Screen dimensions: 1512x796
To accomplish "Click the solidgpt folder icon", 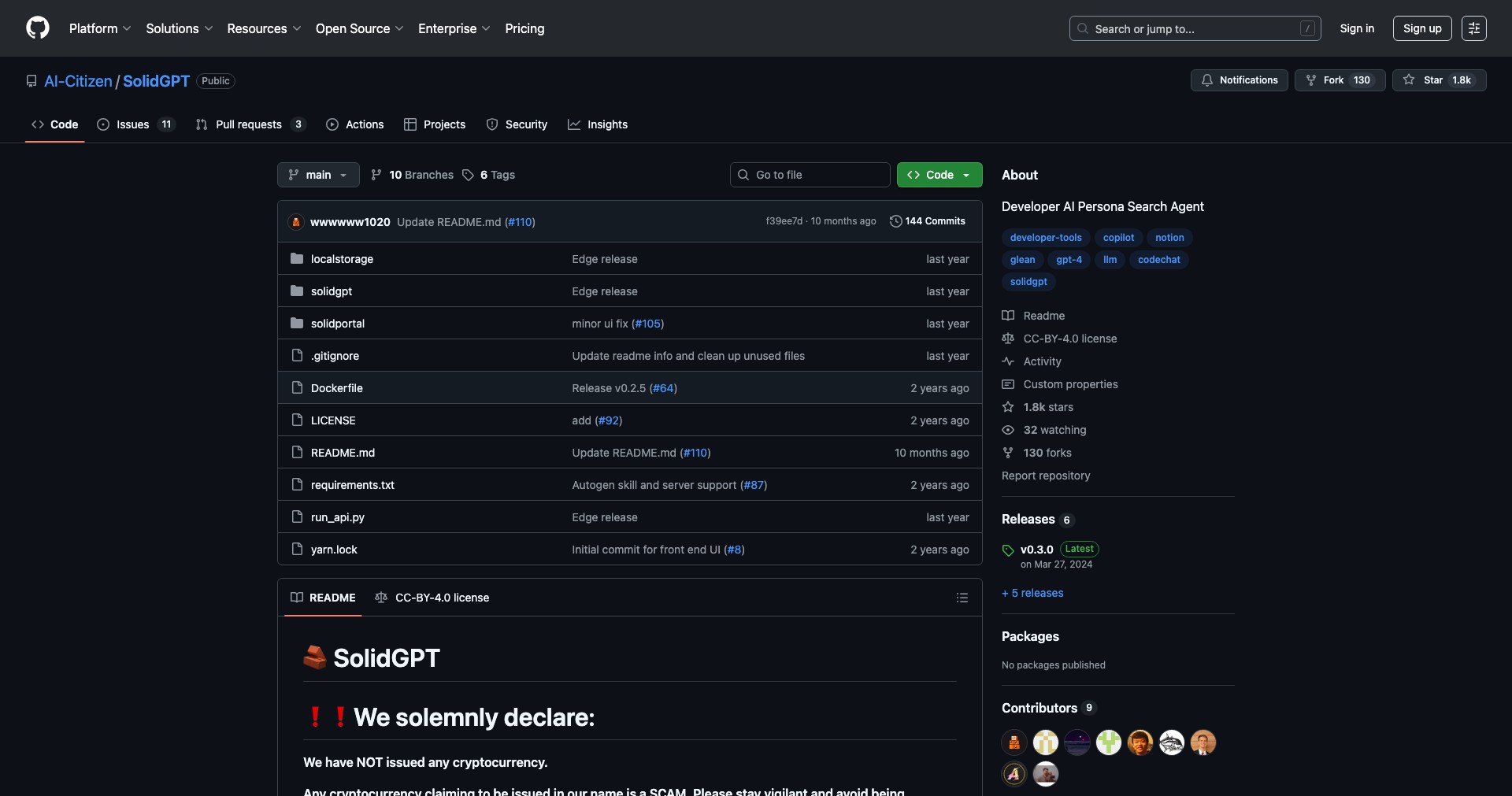I will click(297, 291).
